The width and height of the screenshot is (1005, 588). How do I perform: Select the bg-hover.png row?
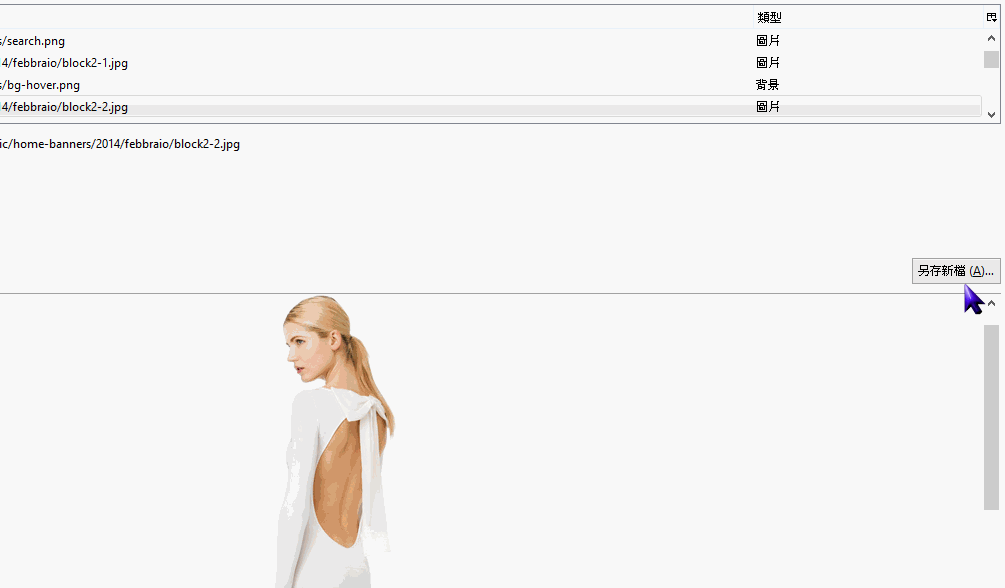pos(490,85)
